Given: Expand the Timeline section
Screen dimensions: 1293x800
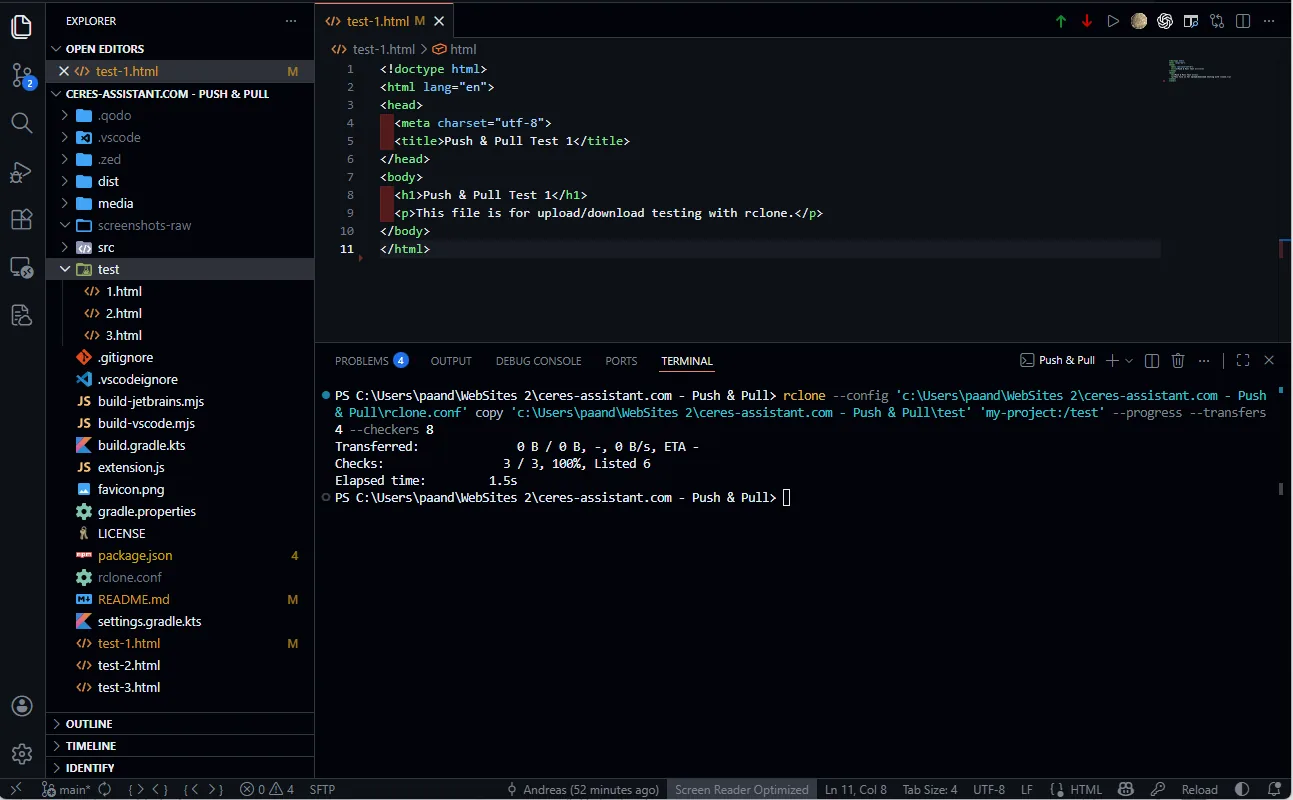Looking at the screenshot, I should click(x=180, y=746).
